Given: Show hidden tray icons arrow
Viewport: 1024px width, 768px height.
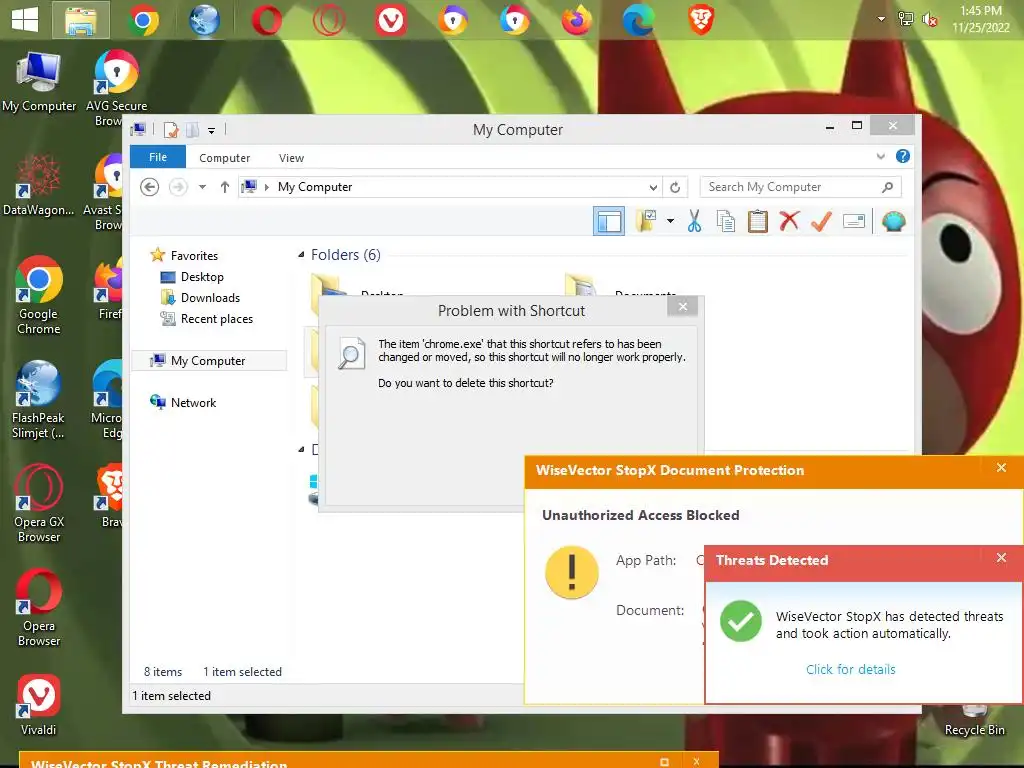Looking at the screenshot, I should (881, 19).
